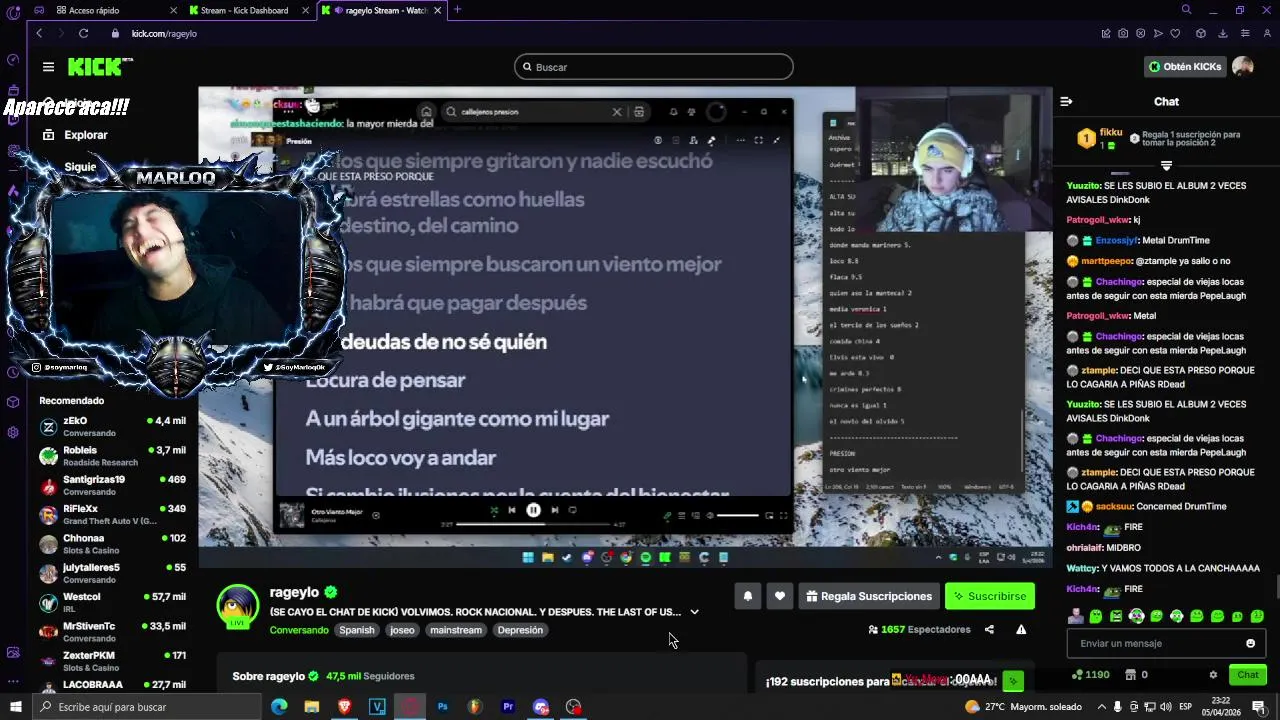The height and width of the screenshot is (720, 1280).
Task: Bookmark page with browser heart icon
Action: point(1175,33)
